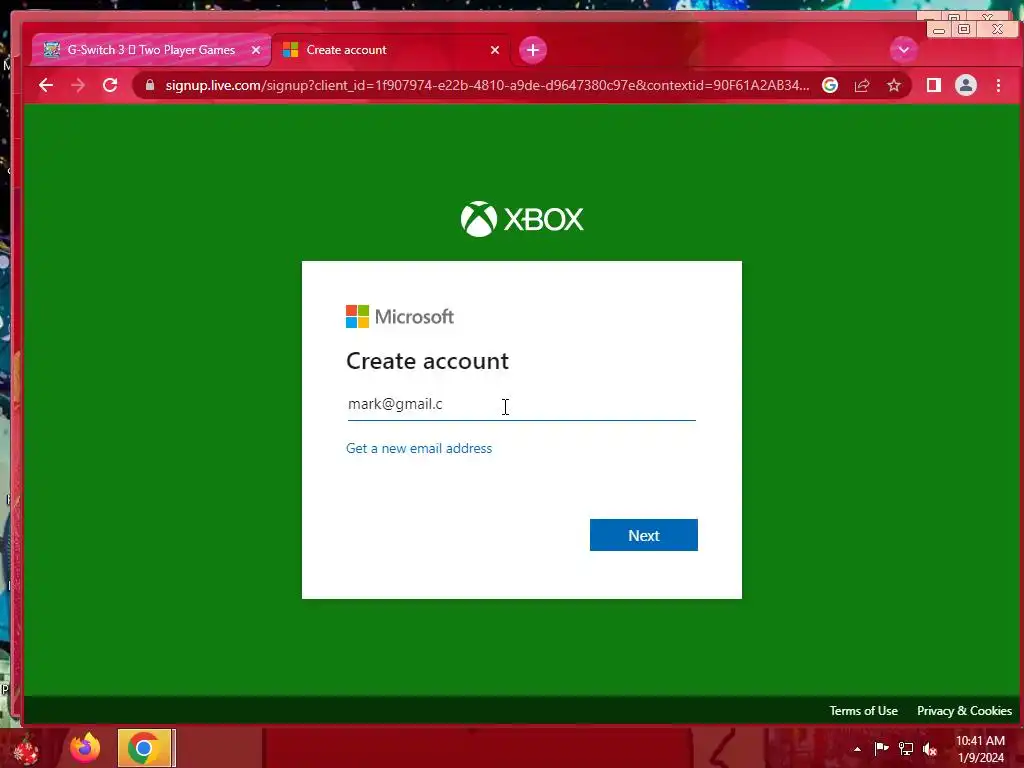This screenshot has height=768, width=1024.
Task: Open a new tab with plus button
Action: [x=533, y=50]
